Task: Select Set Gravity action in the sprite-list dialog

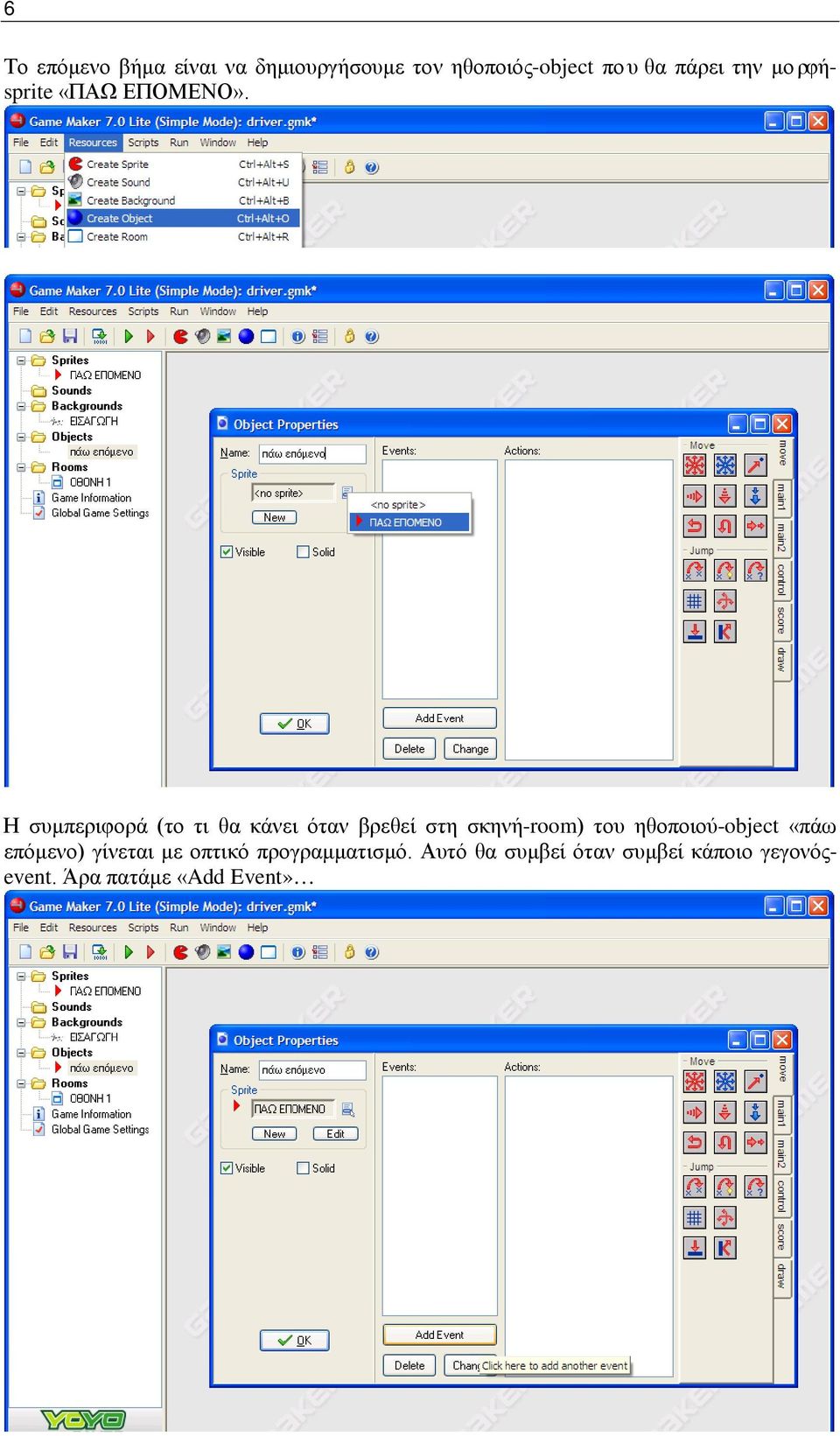Action: [x=756, y=496]
